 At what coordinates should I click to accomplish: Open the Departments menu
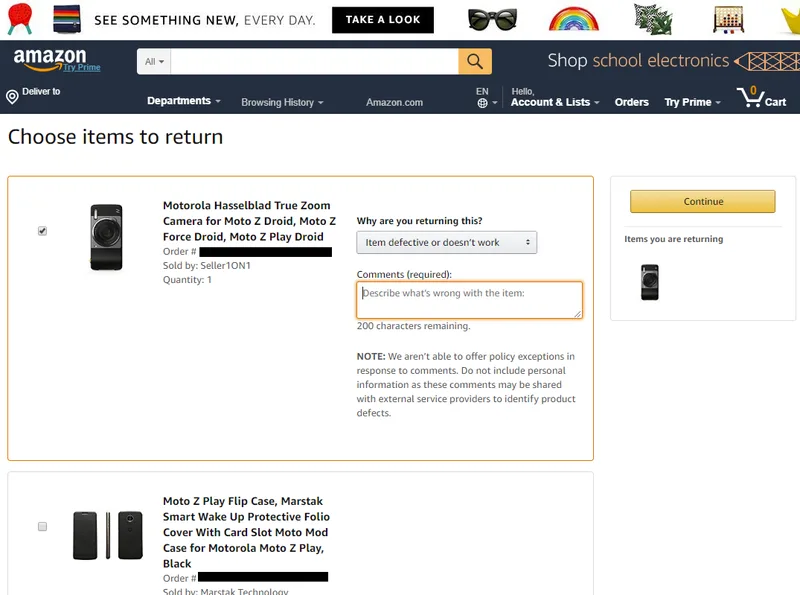[184, 101]
